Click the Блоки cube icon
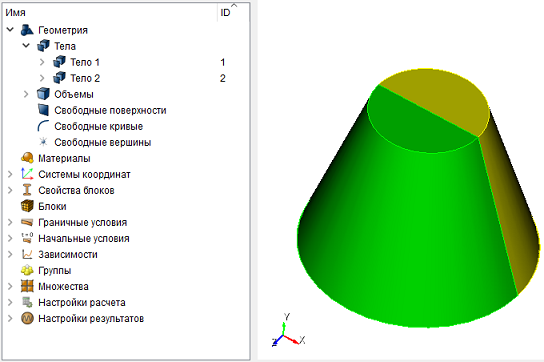Image resolution: width=544 pixels, height=362 pixels. (x=27, y=206)
